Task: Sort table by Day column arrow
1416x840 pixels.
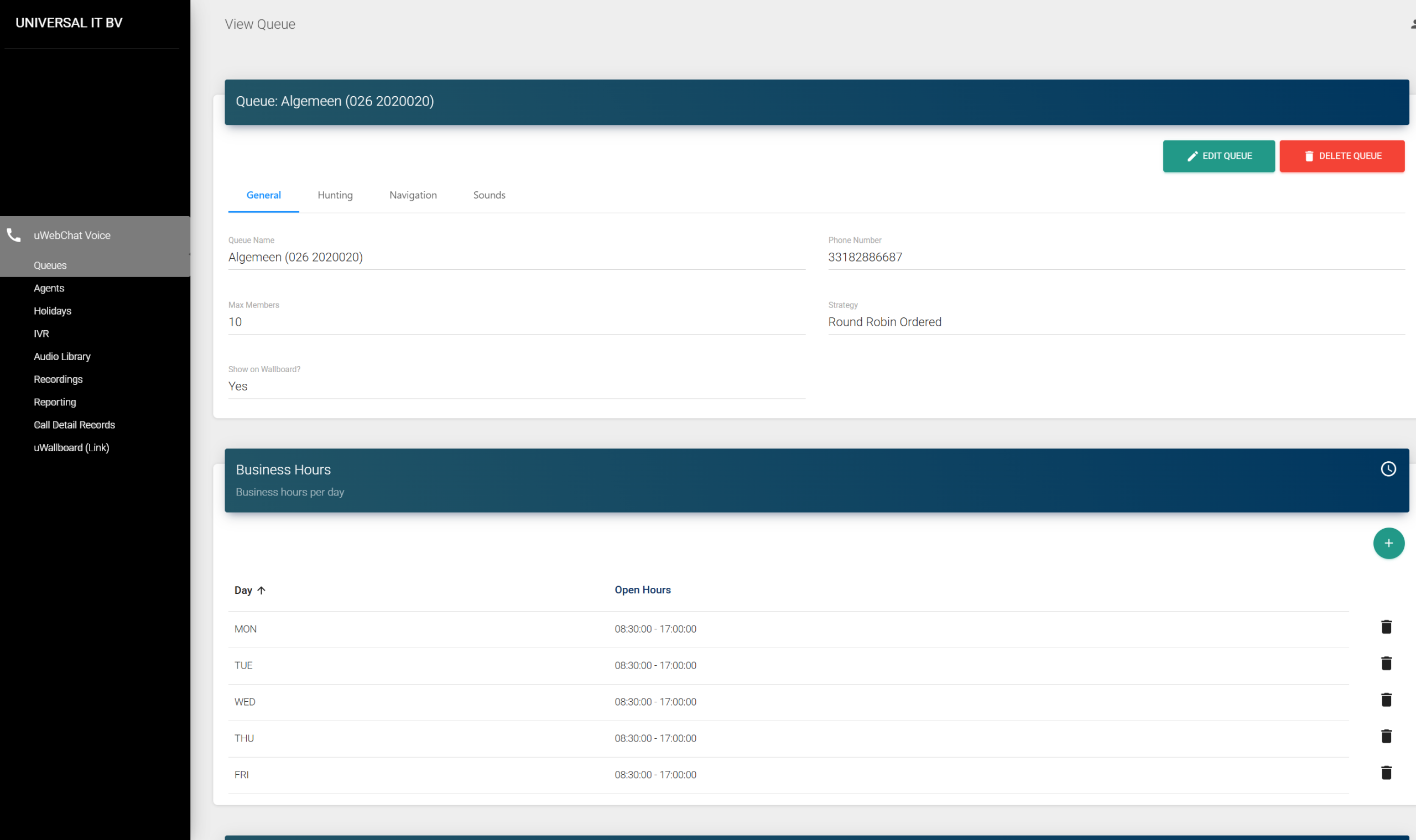Action: click(261, 591)
